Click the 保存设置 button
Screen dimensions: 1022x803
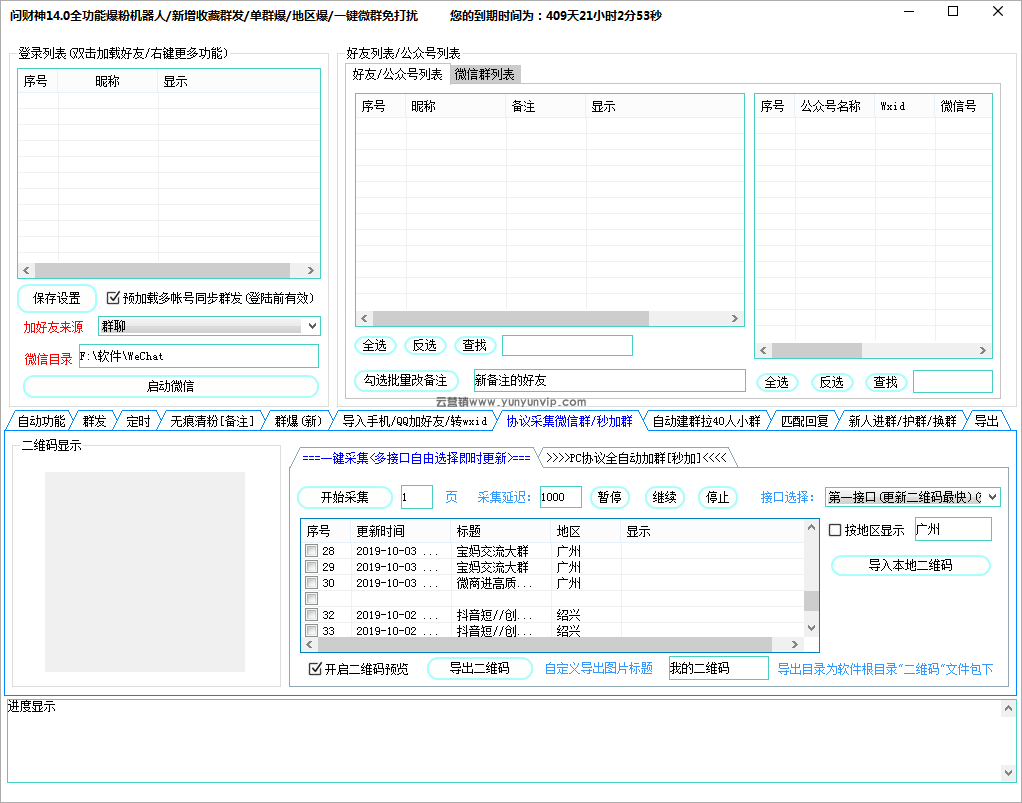click(x=57, y=298)
